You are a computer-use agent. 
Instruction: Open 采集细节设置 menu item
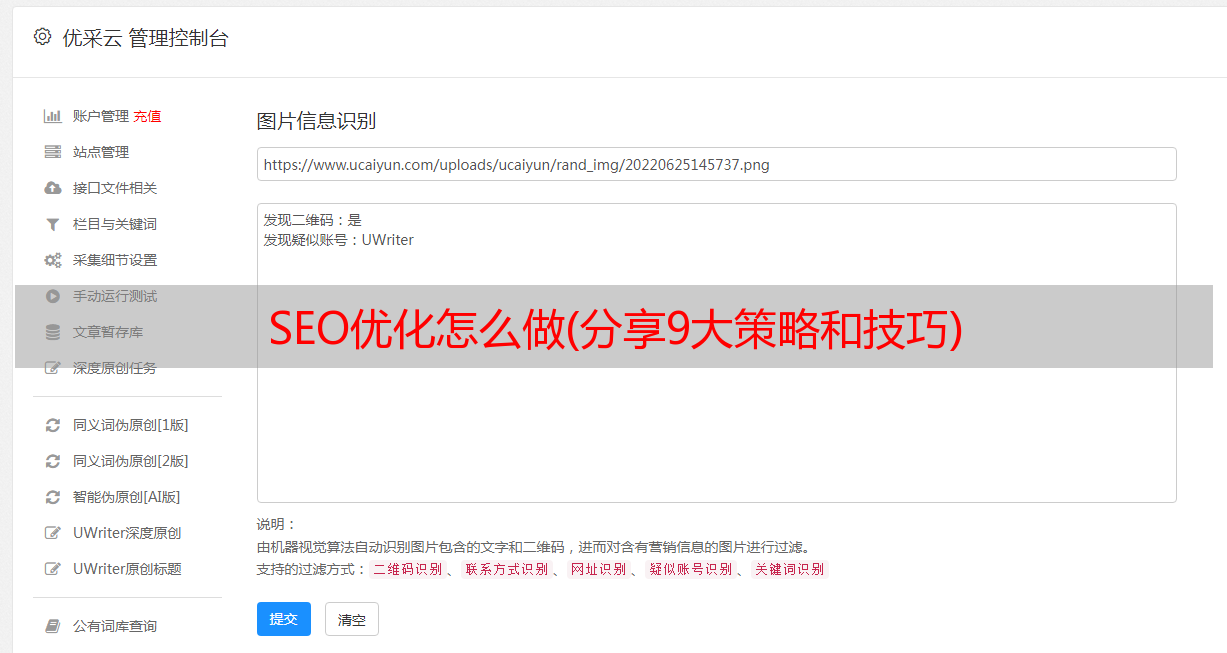tap(115, 260)
